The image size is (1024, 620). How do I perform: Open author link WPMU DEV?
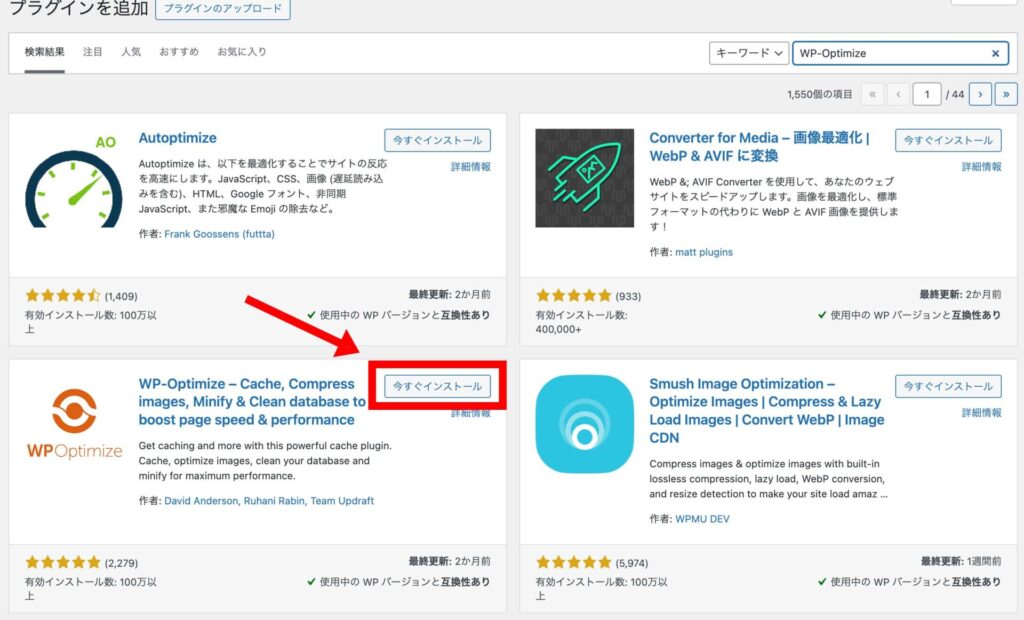click(x=702, y=519)
